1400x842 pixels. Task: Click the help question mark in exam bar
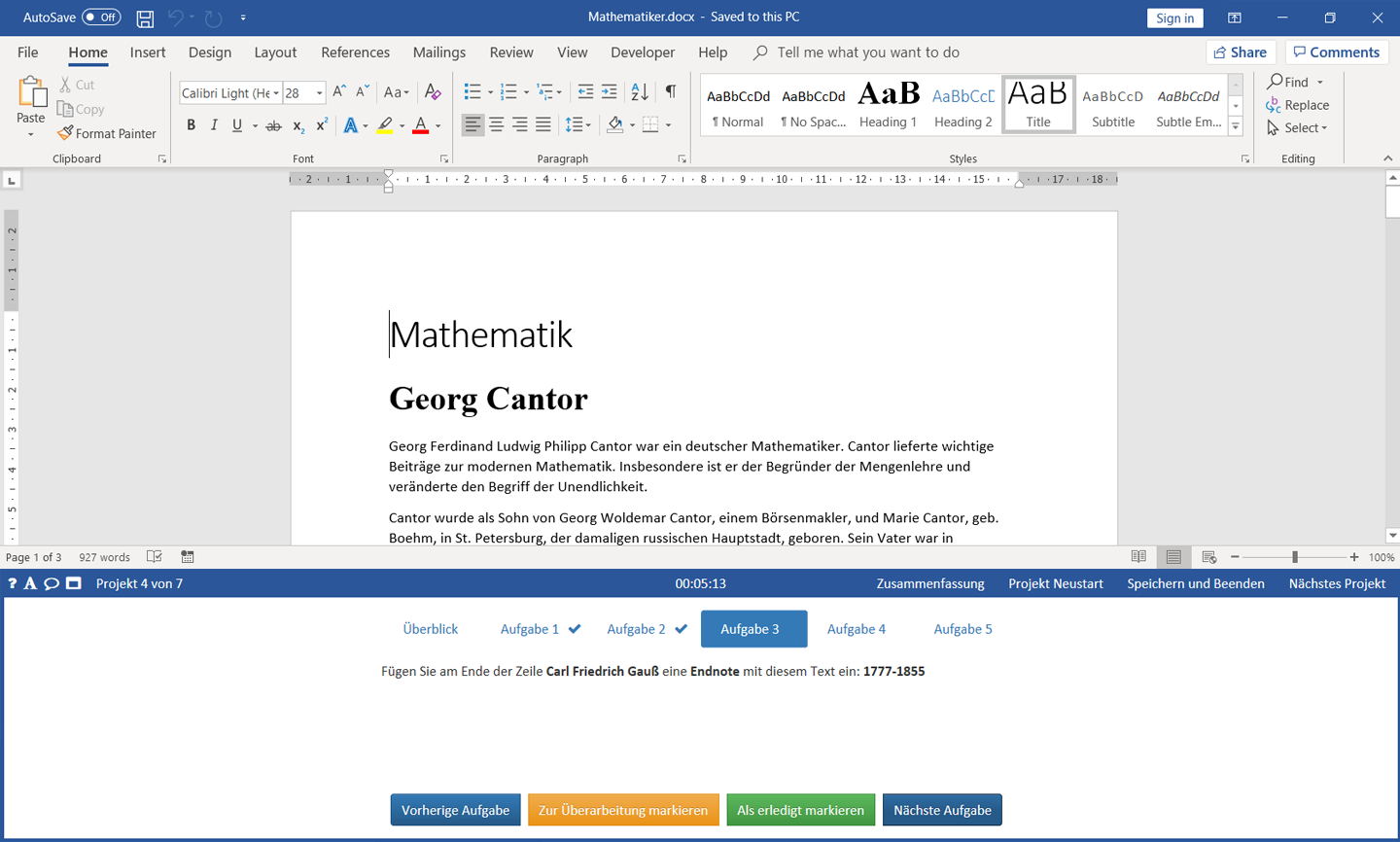[12, 583]
